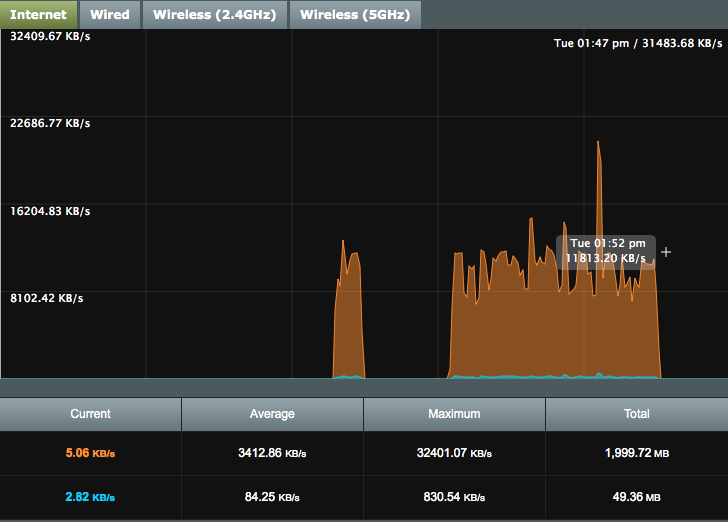This screenshot has height=522, width=728.
Task: Click the 1,999.72 MB total value
Action: coord(637,453)
